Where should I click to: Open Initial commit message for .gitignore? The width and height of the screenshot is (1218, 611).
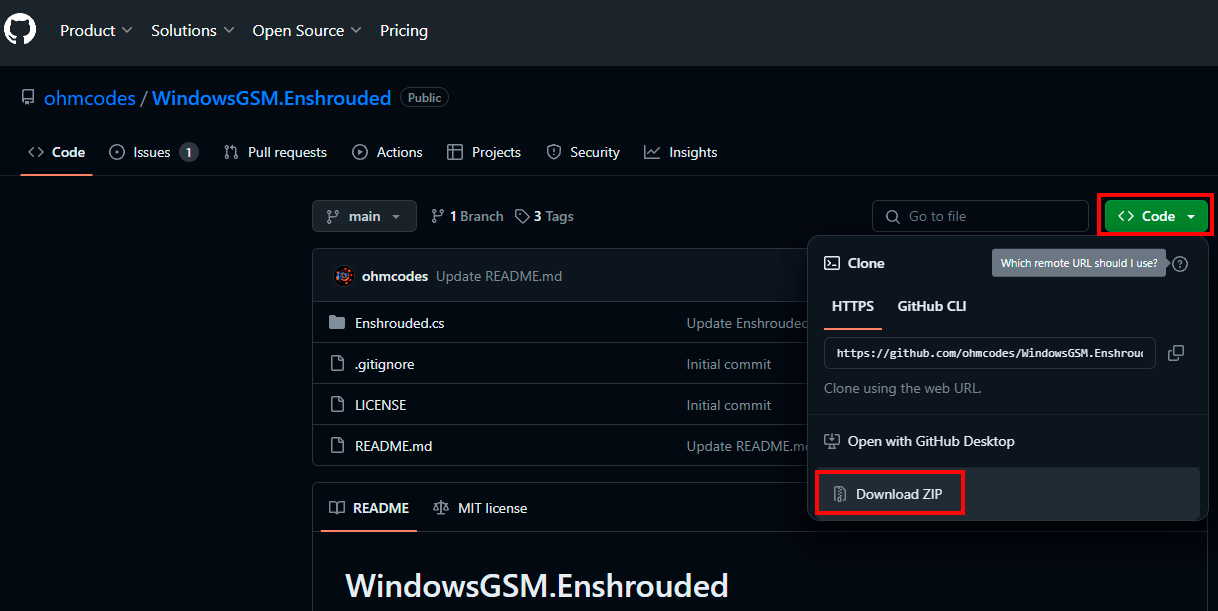(729, 364)
